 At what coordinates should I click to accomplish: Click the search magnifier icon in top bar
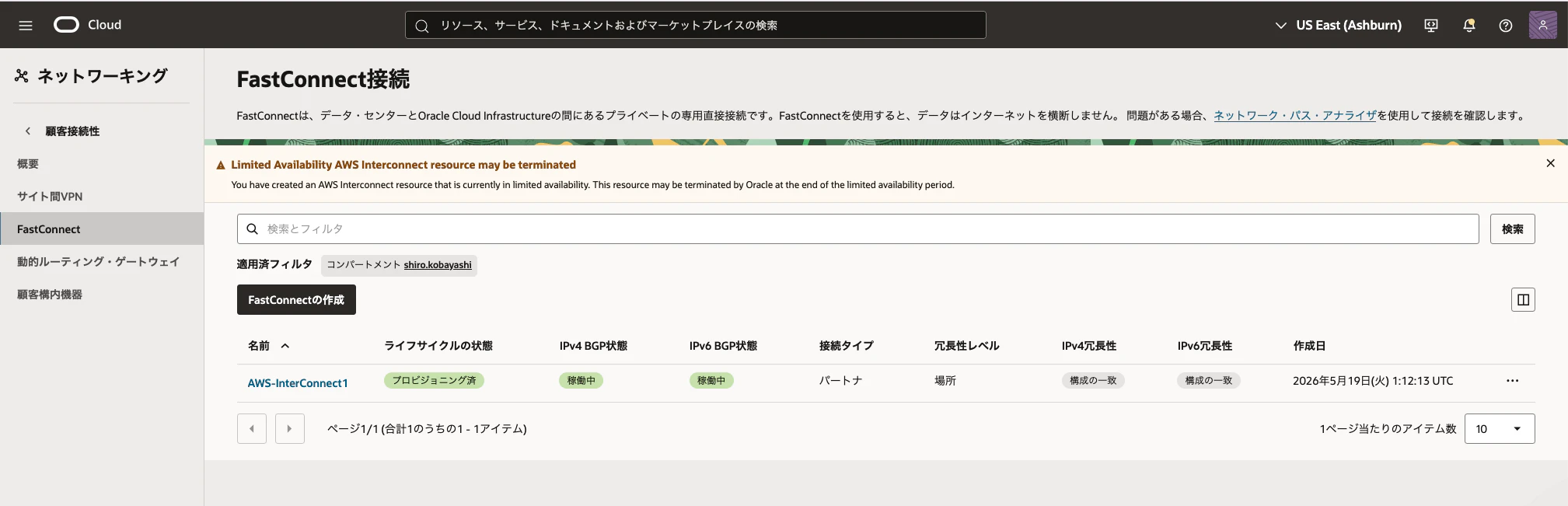pyautogui.click(x=422, y=26)
